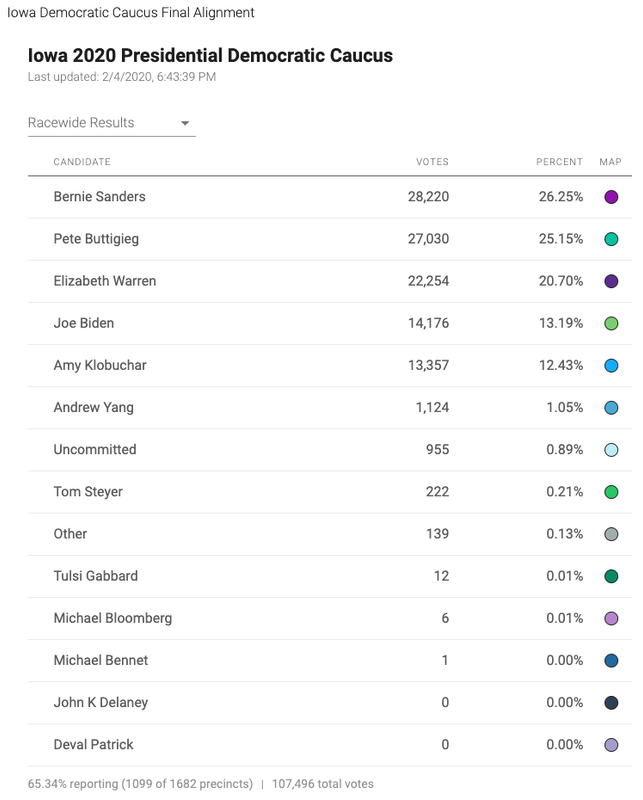
Task: Click Pete Buttigieg's teal map color dot
Action: (x=611, y=239)
